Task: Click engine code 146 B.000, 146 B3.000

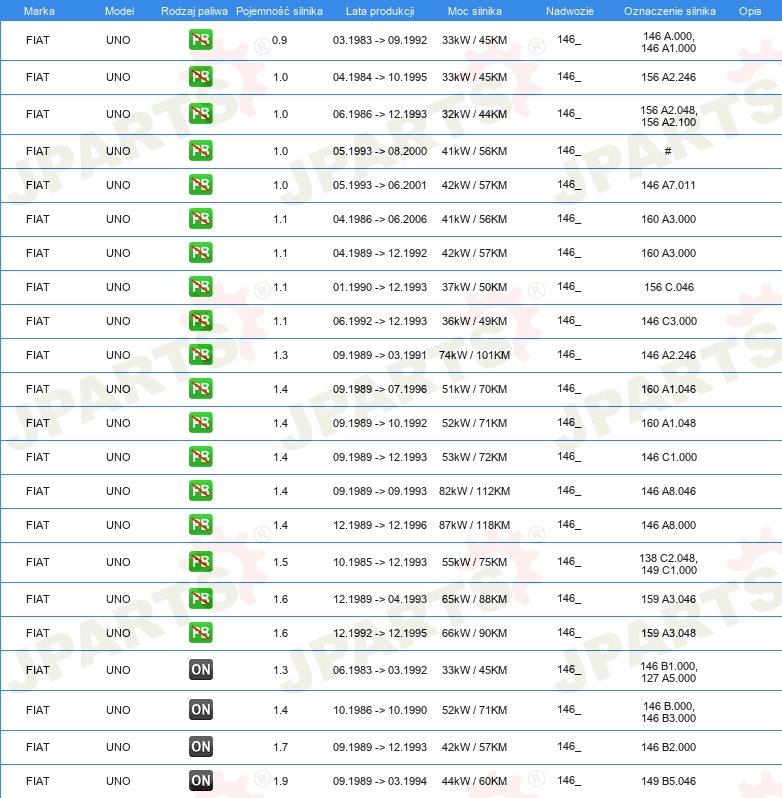Action: [669, 712]
